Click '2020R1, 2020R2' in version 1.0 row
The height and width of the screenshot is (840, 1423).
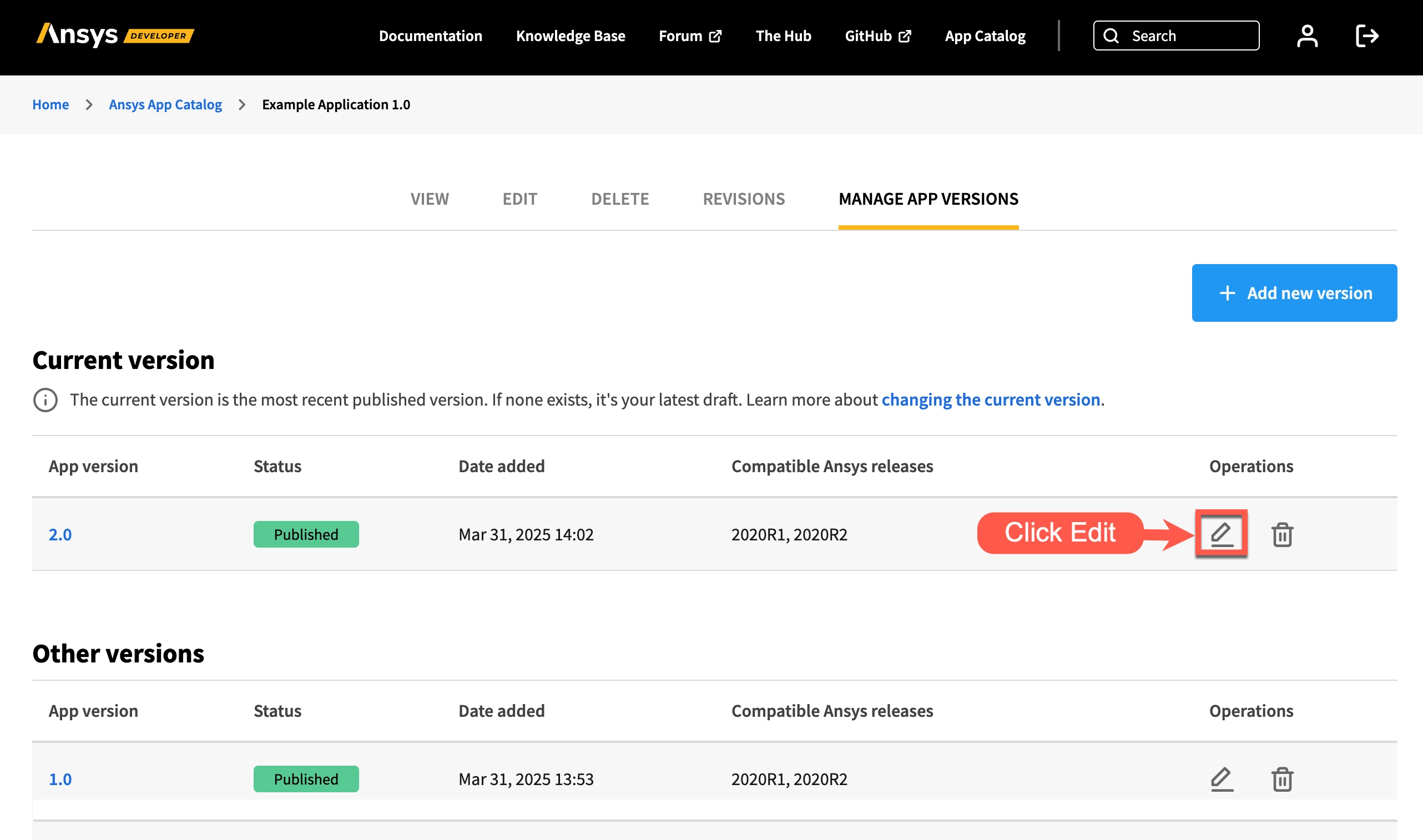click(x=789, y=780)
